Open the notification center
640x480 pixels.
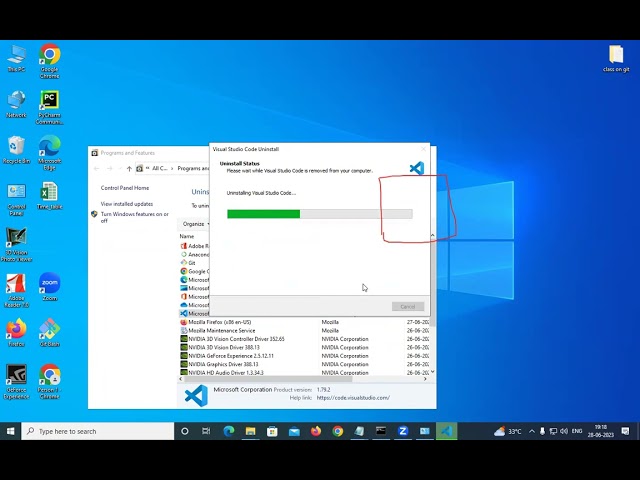click(625, 431)
